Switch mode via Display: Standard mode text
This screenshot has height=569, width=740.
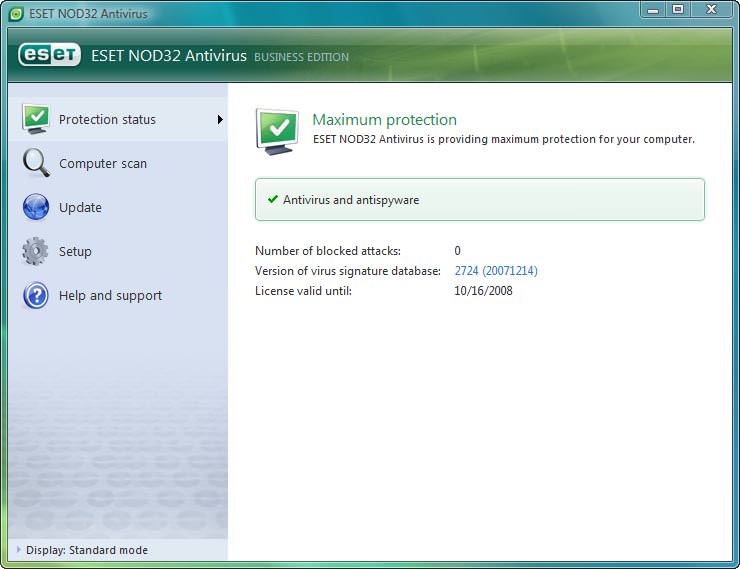pos(87,550)
